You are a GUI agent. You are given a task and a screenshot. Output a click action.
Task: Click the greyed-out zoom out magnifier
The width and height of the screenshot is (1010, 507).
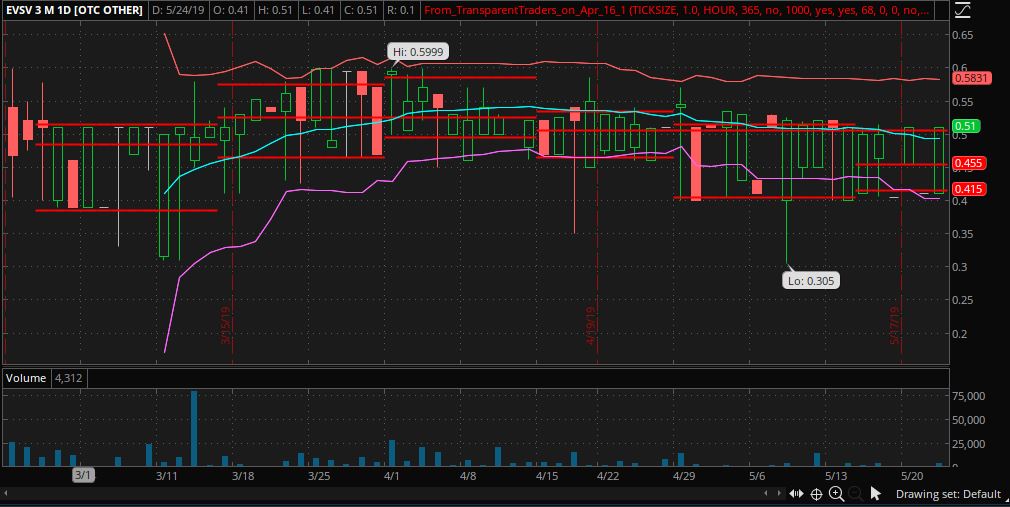click(x=855, y=494)
